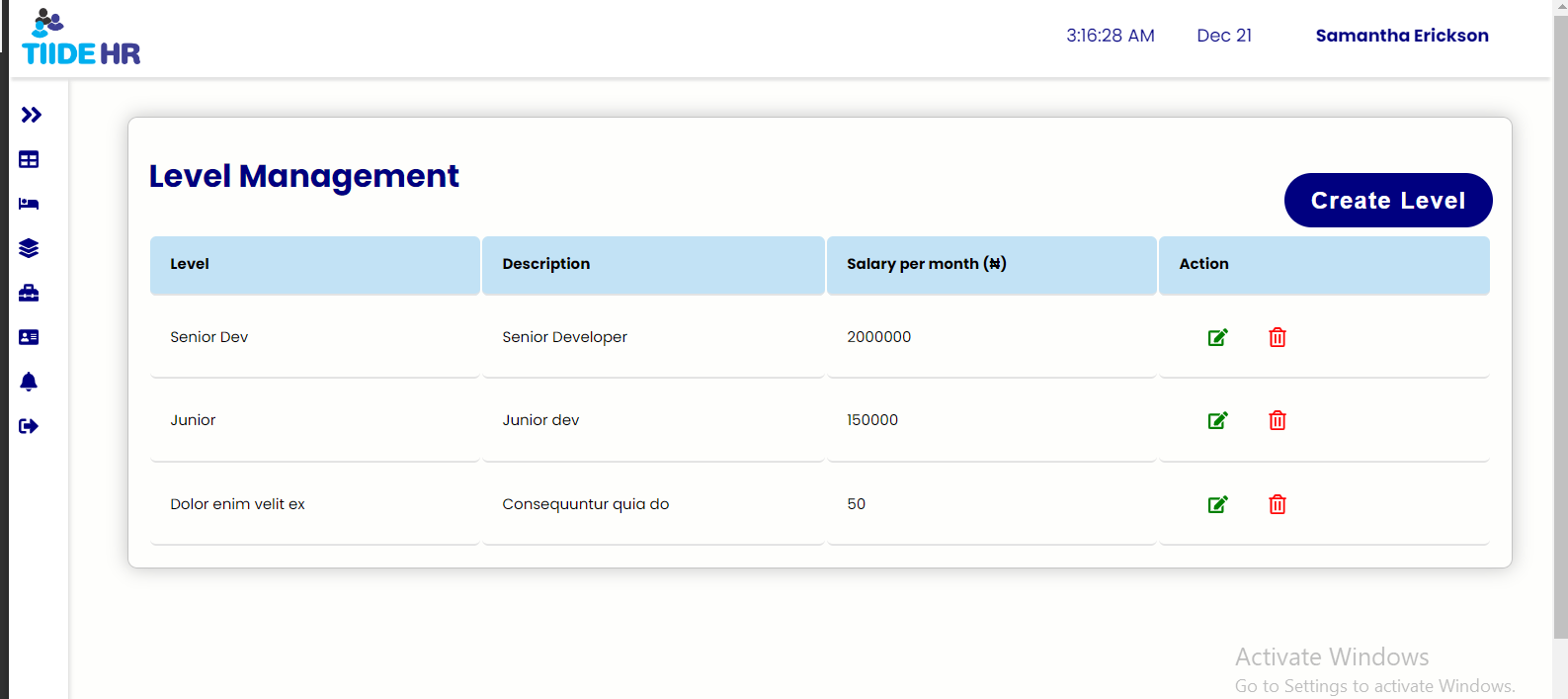Click the Create Level button
The image size is (1568, 699).
click(x=1388, y=200)
